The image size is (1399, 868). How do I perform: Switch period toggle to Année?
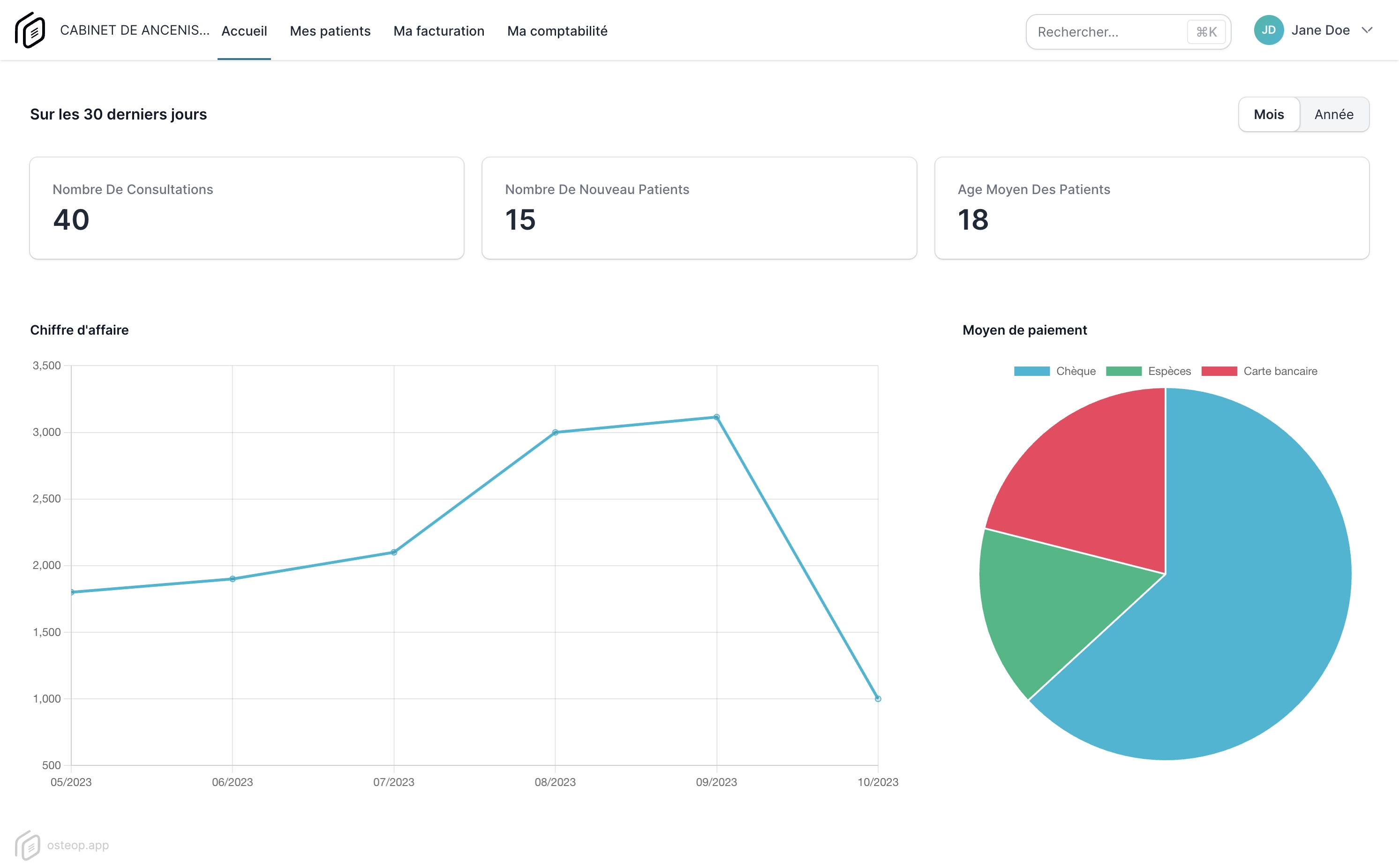pyautogui.click(x=1333, y=114)
